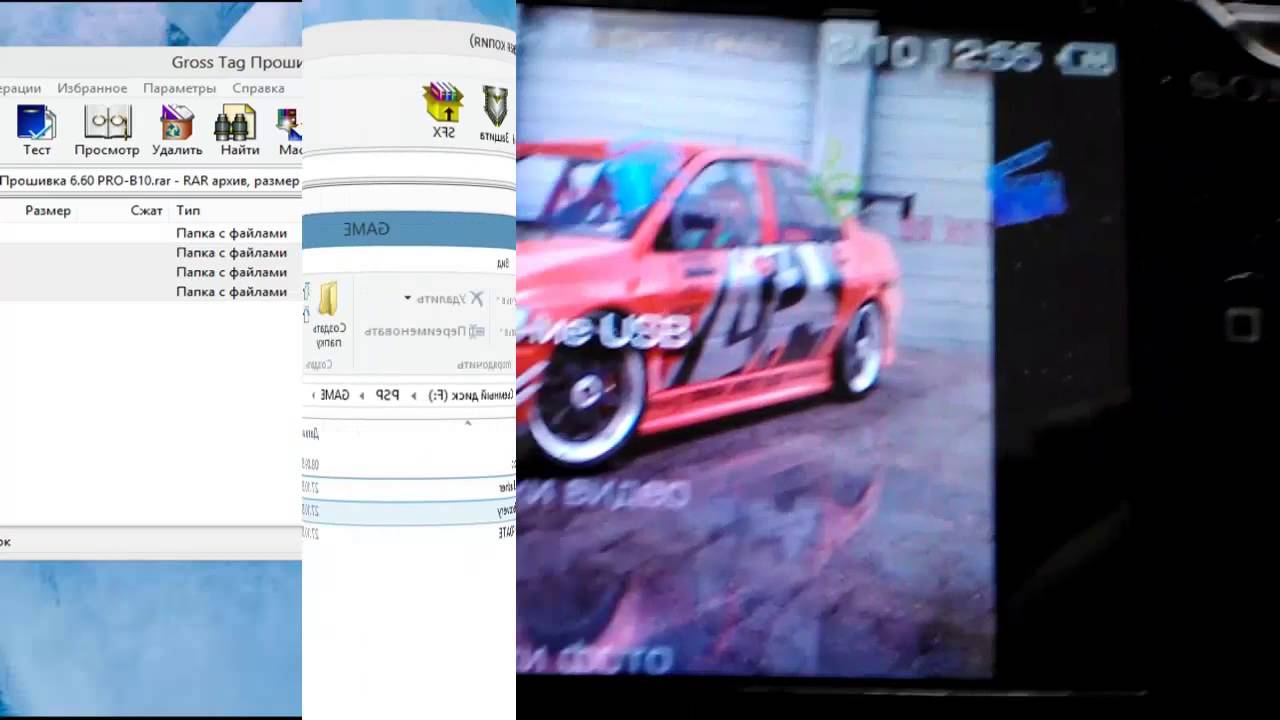Expand the chevron between PSP and GAME breadcrumbs

pos(362,396)
